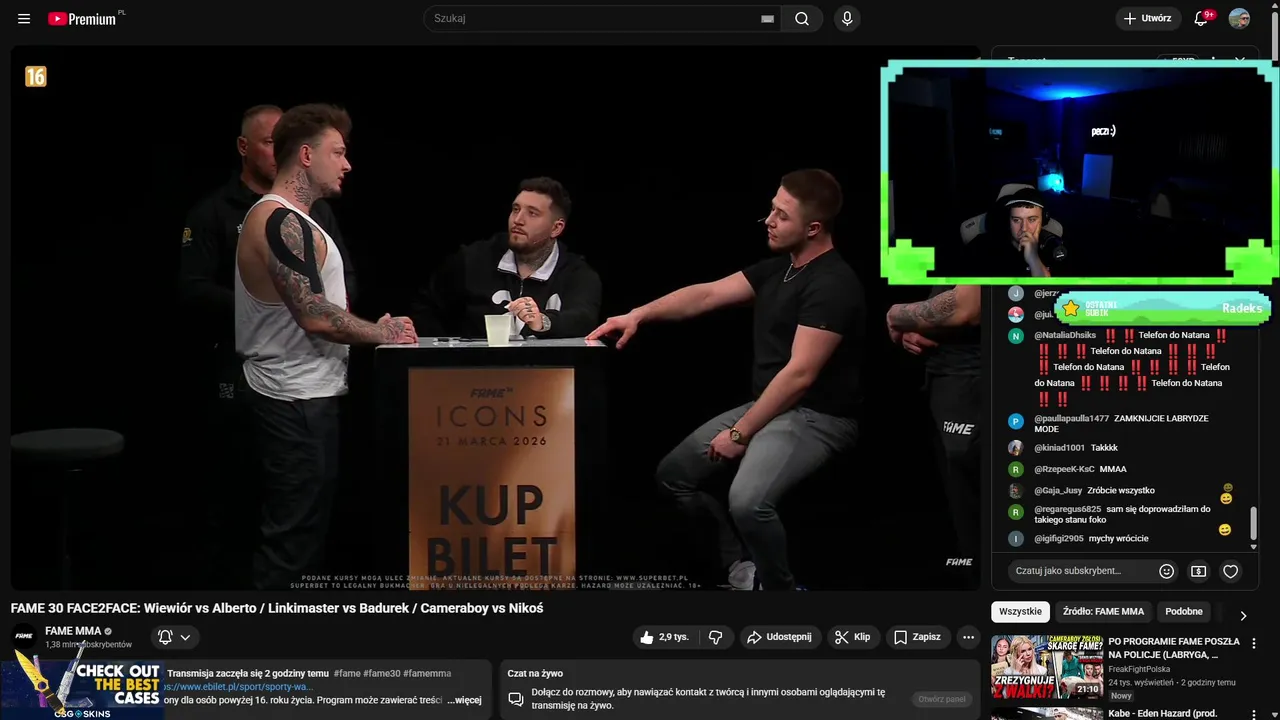Open options for PO PROGRAMIE FAME video

tap(1254, 644)
